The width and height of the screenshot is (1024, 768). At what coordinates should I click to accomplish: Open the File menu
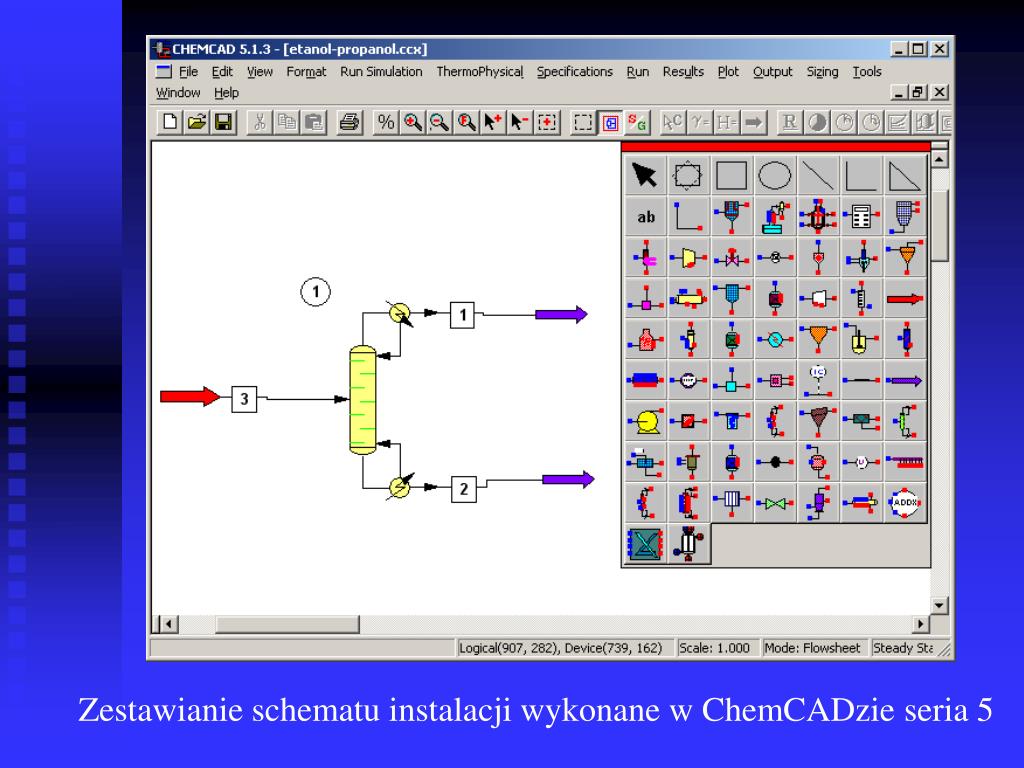point(188,72)
